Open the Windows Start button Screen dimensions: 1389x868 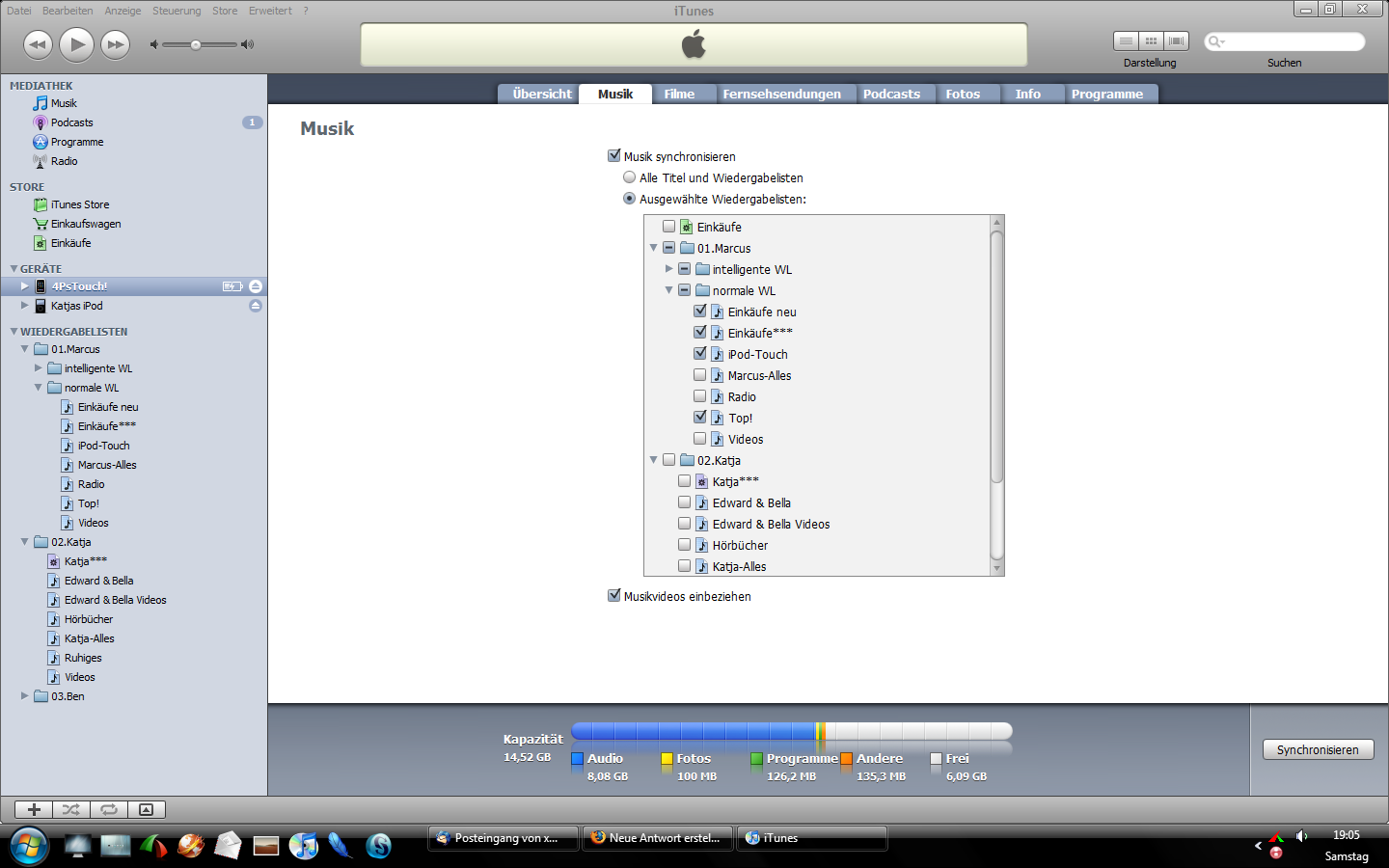(28, 846)
